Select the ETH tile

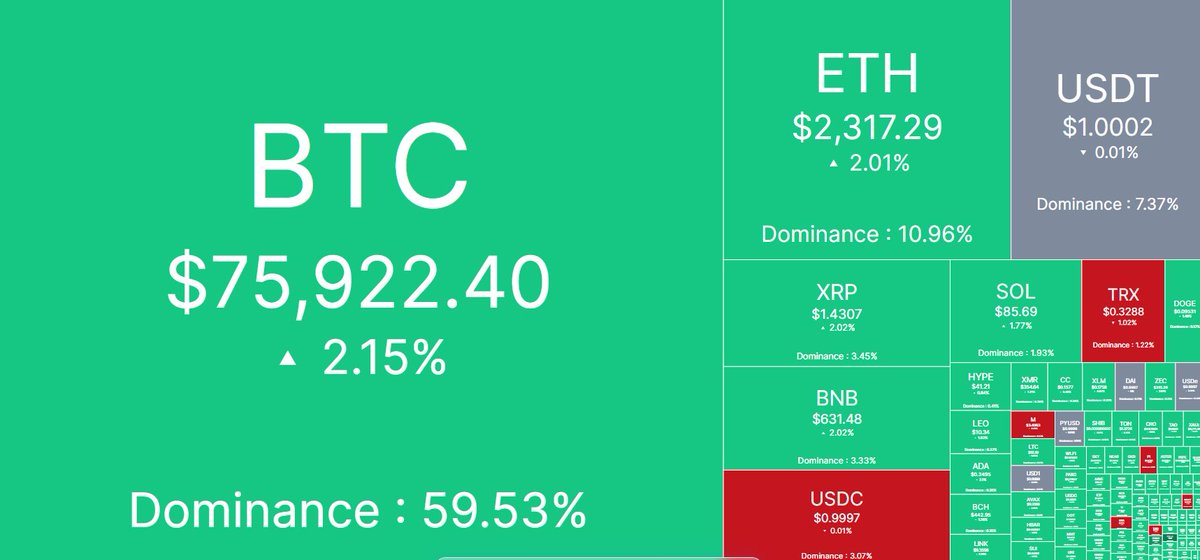pyautogui.click(x=866, y=130)
